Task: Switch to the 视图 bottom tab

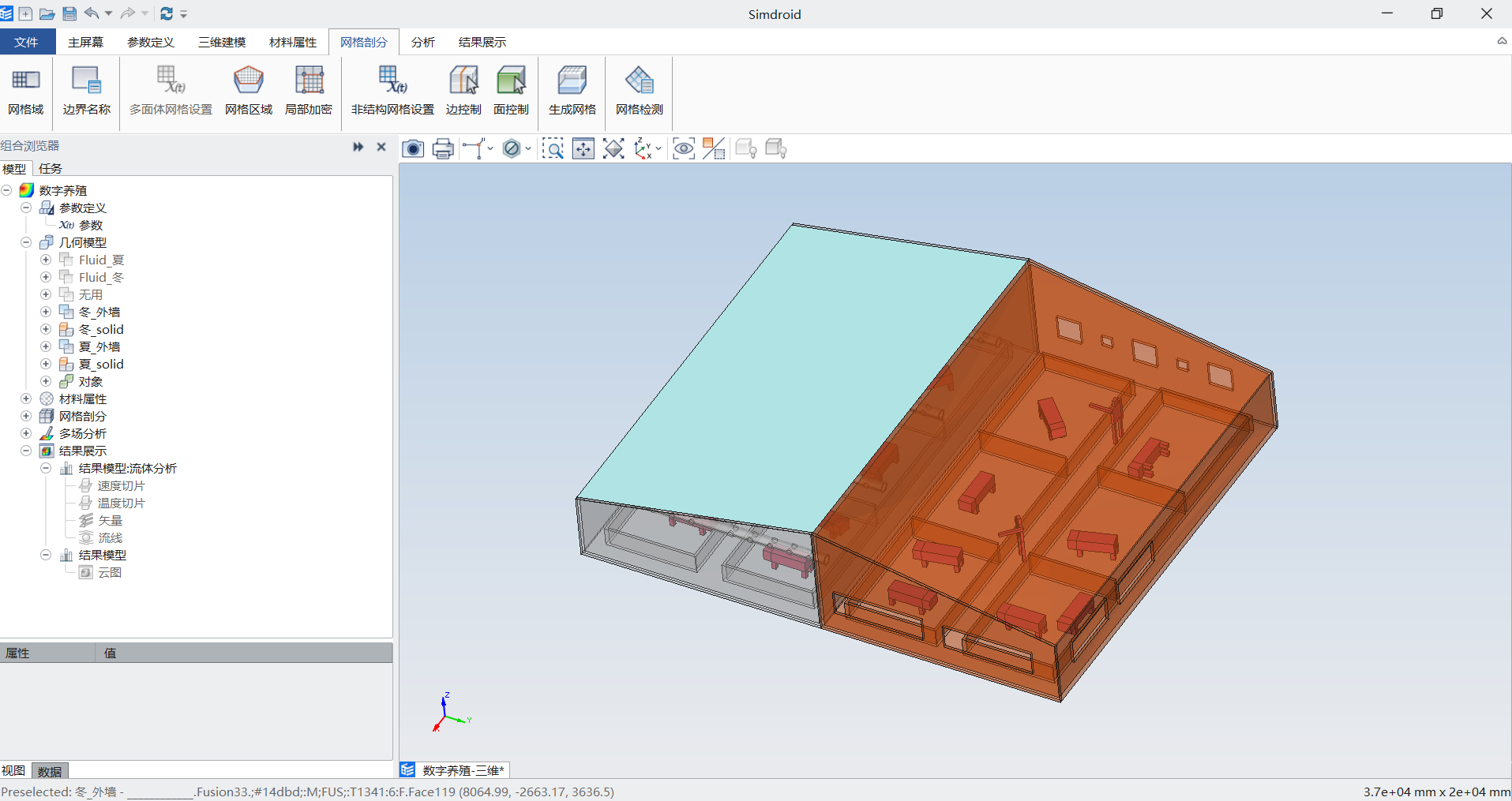Action: pyautogui.click(x=13, y=771)
